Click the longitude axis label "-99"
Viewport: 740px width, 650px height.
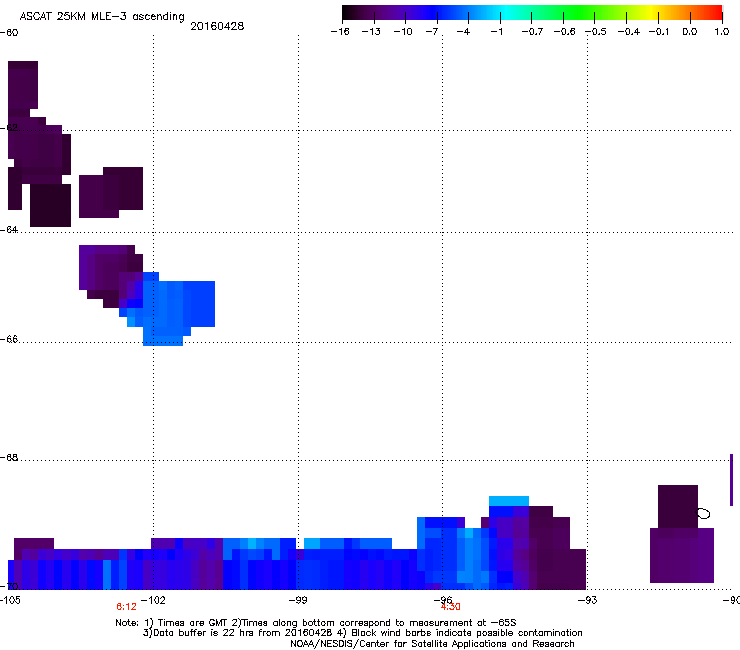pyautogui.click(x=298, y=600)
